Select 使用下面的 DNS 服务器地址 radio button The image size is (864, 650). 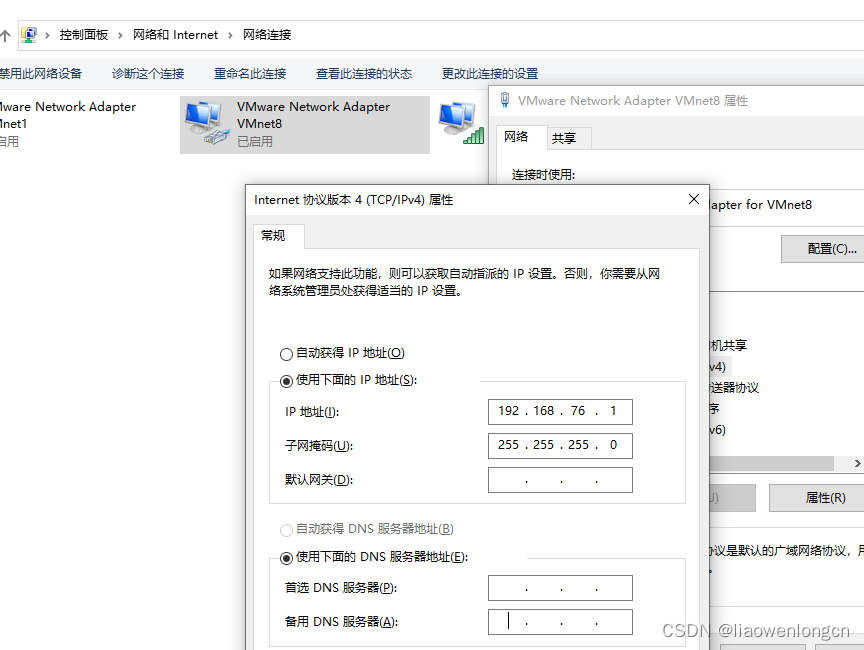(x=287, y=556)
